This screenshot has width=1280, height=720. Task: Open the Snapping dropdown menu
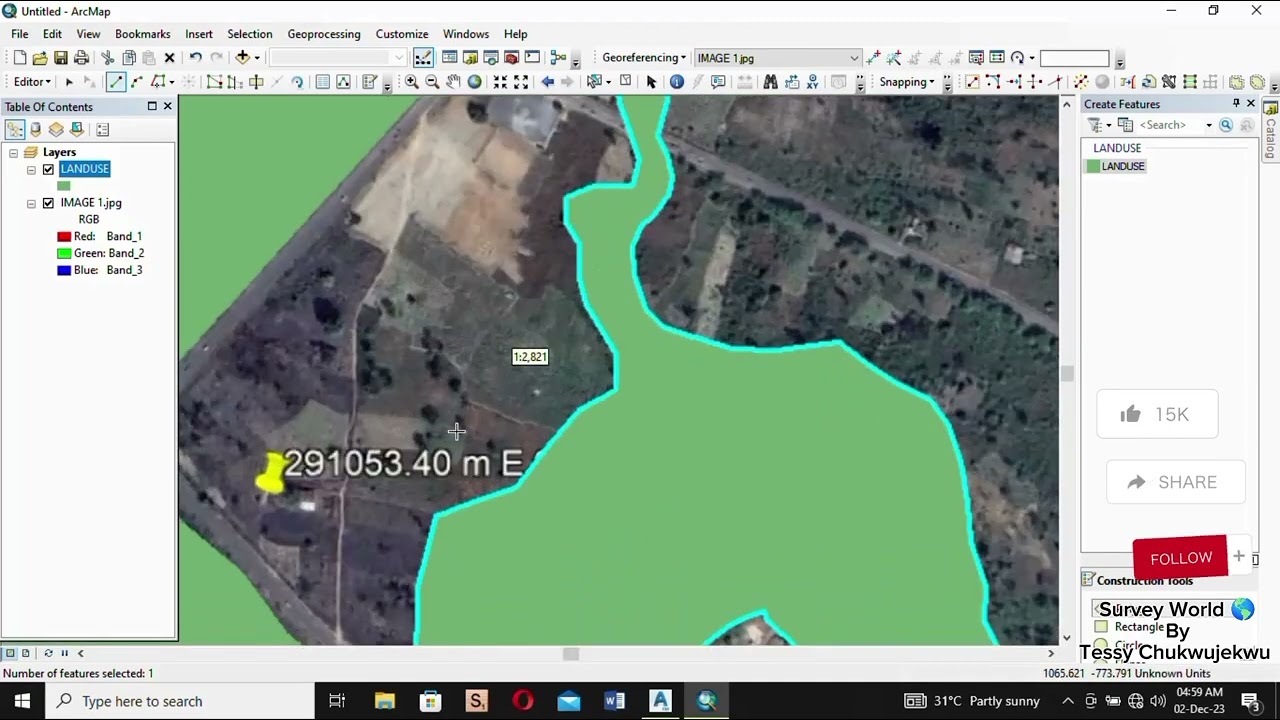tap(907, 82)
